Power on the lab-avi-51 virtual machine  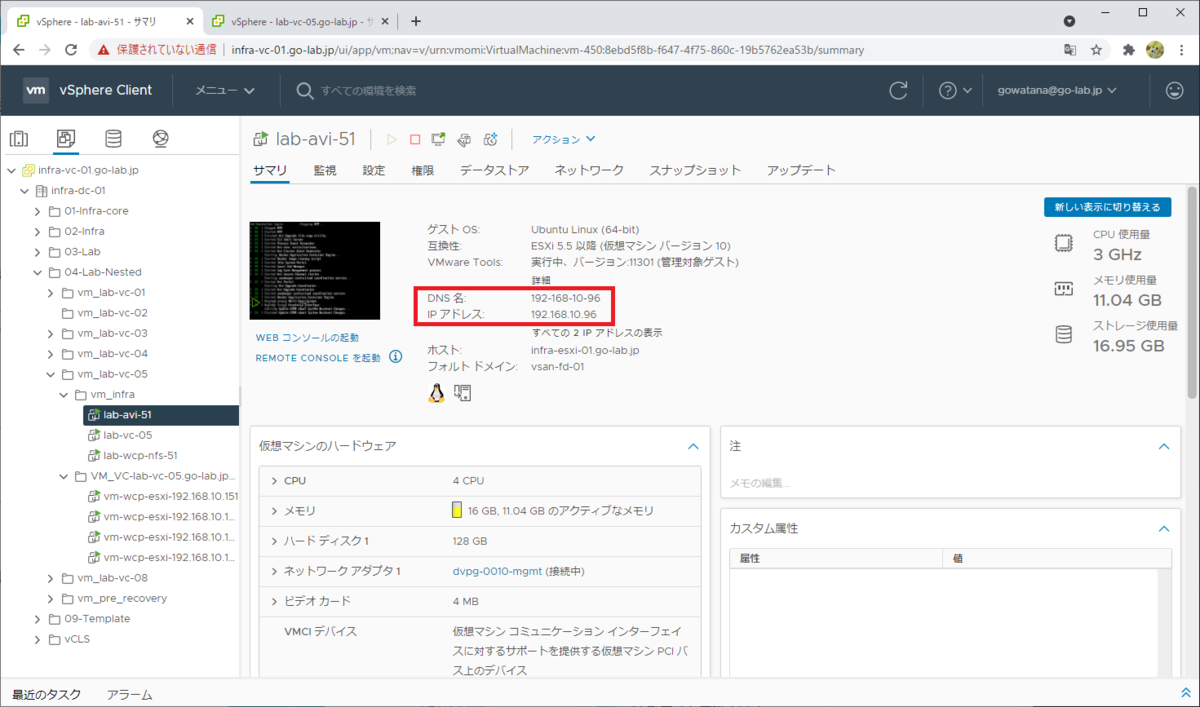tap(392, 139)
